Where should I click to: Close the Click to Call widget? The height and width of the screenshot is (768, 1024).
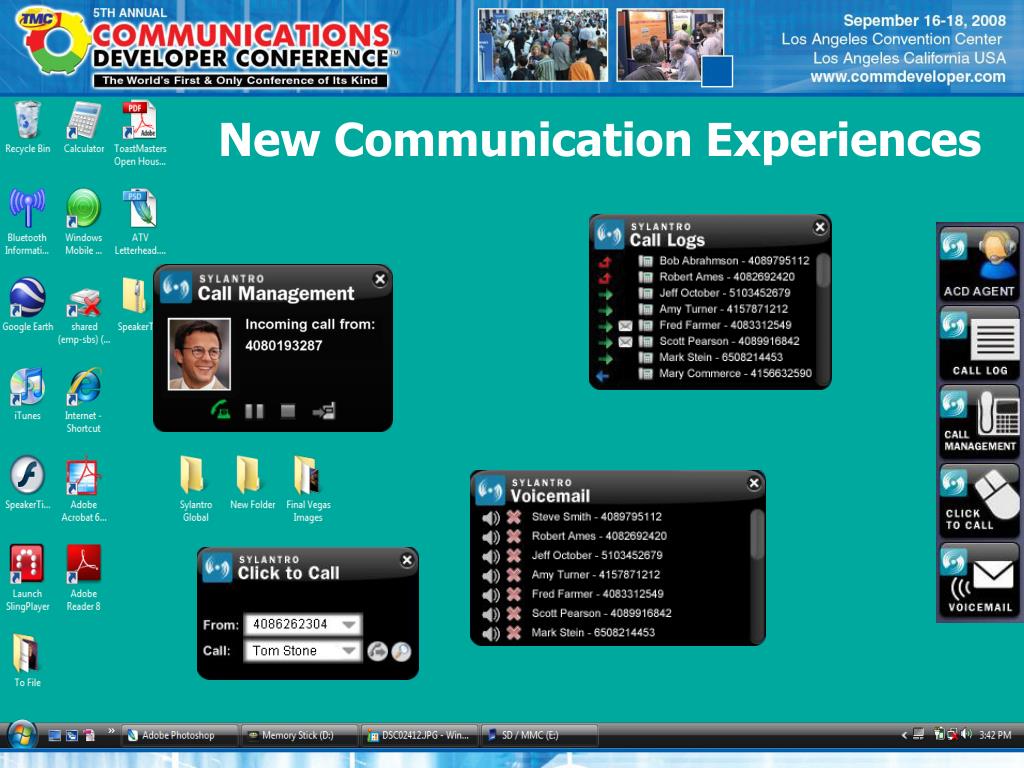click(x=407, y=560)
